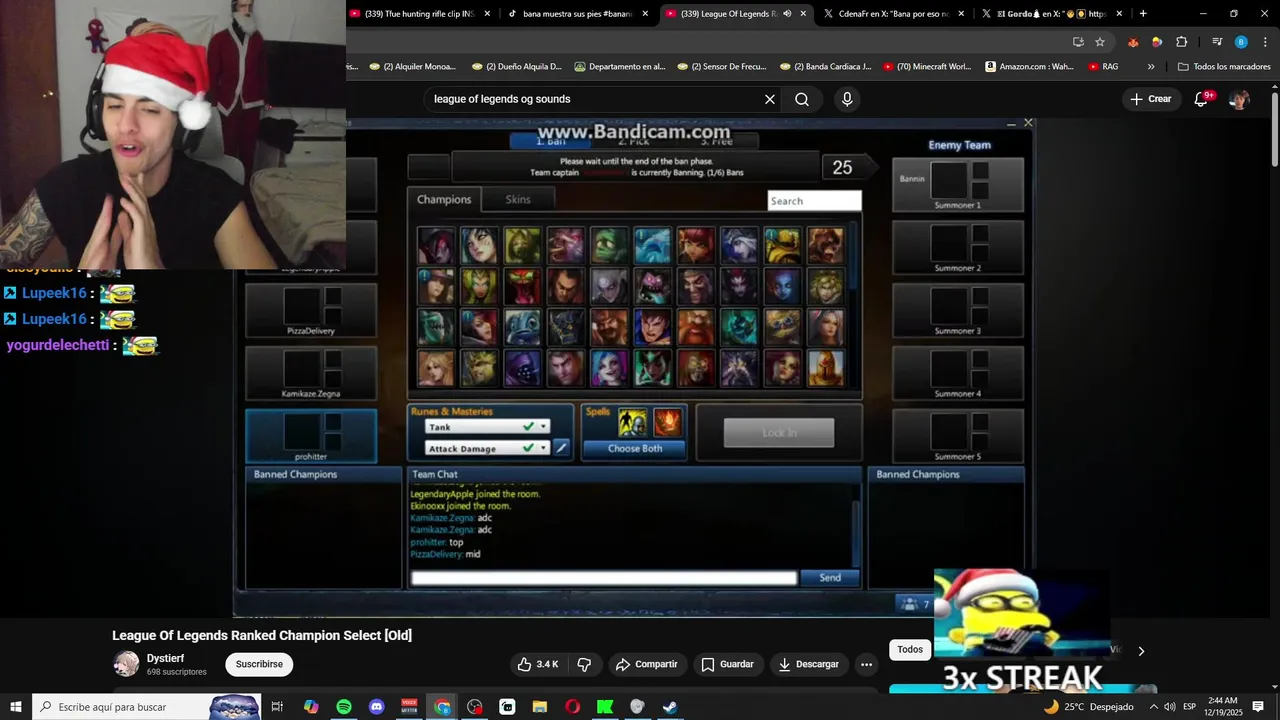Switch to Tfue hunting rifle clip tab
The width and height of the screenshot is (1280, 720).
(419, 14)
